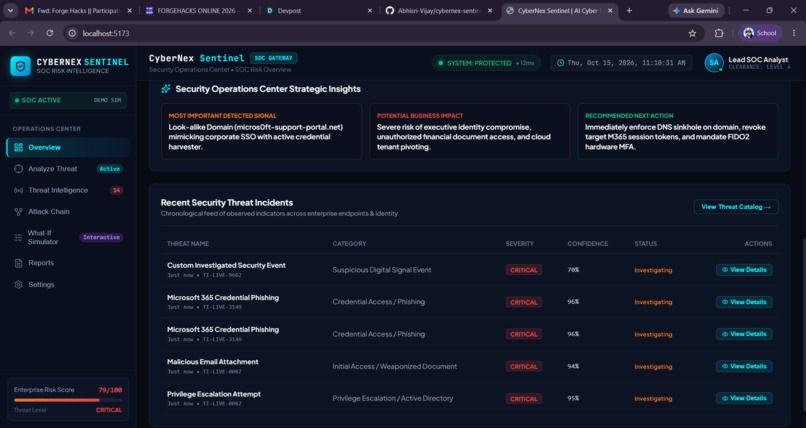806x428 pixels.
Task: Click the sparkle icon beside Strategic Insights
Action: (x=166, y=89)
